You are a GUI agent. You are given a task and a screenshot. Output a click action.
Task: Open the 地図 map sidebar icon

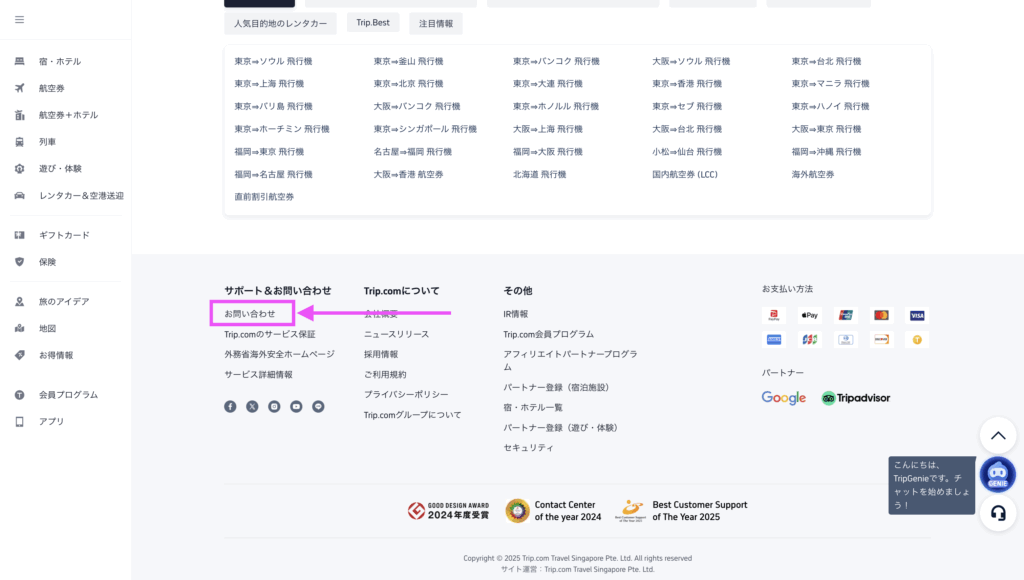[19, 327]
